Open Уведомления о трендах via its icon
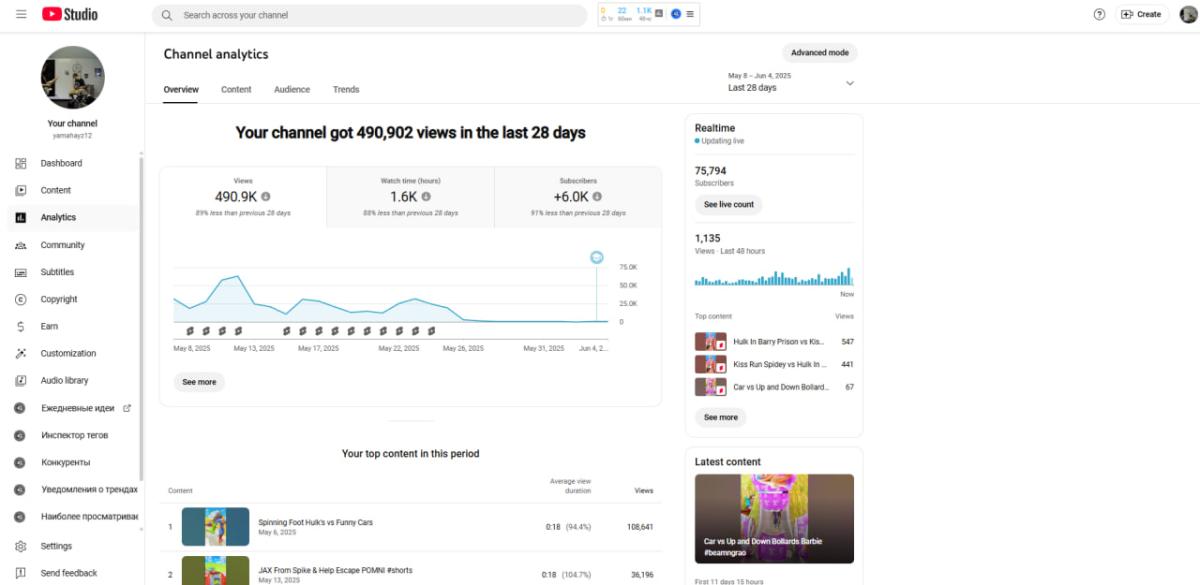 click(x=20, y=489)
